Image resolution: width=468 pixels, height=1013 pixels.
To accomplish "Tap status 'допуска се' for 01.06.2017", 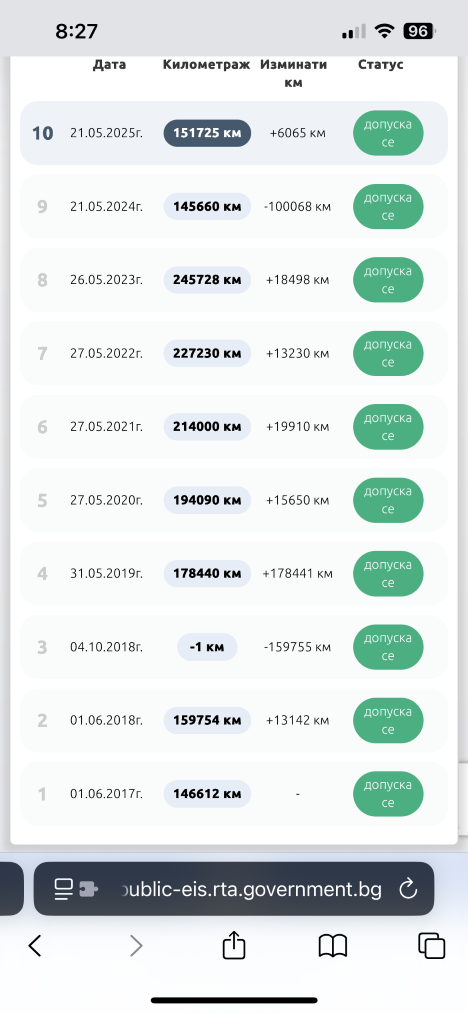I will click(x=388, y=793).
